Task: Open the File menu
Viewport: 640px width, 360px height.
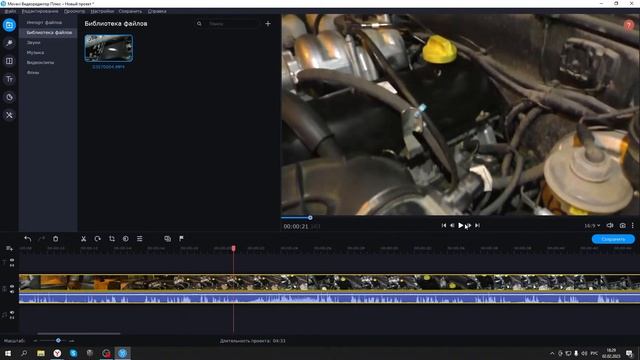Action: pyautogui.click(x=10, y=11)
